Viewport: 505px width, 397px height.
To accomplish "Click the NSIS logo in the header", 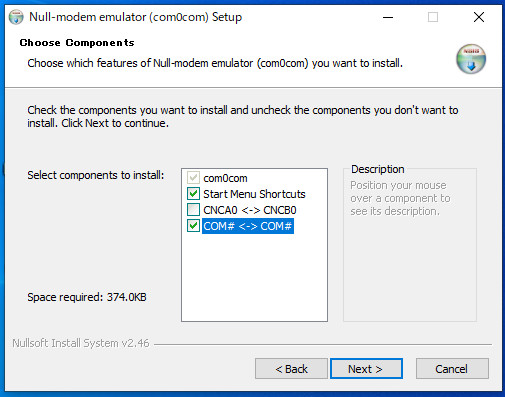I will (471, 59).
